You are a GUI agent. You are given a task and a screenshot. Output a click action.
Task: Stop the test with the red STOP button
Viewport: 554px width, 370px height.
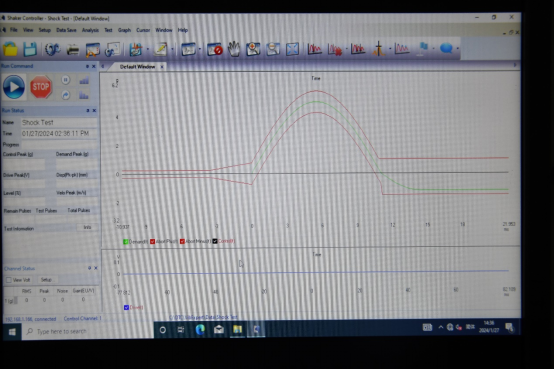[41, 87]
